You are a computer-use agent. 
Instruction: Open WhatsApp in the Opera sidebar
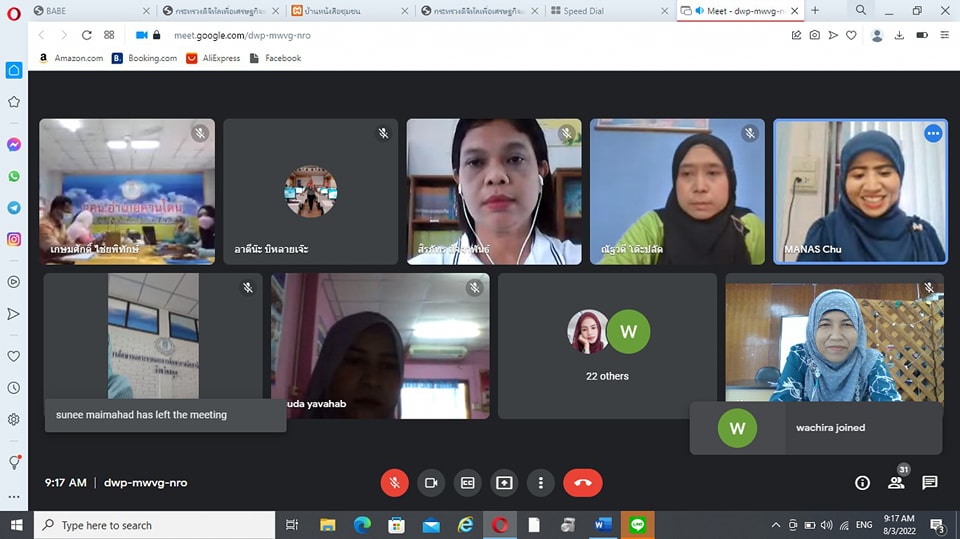(14, 176)
